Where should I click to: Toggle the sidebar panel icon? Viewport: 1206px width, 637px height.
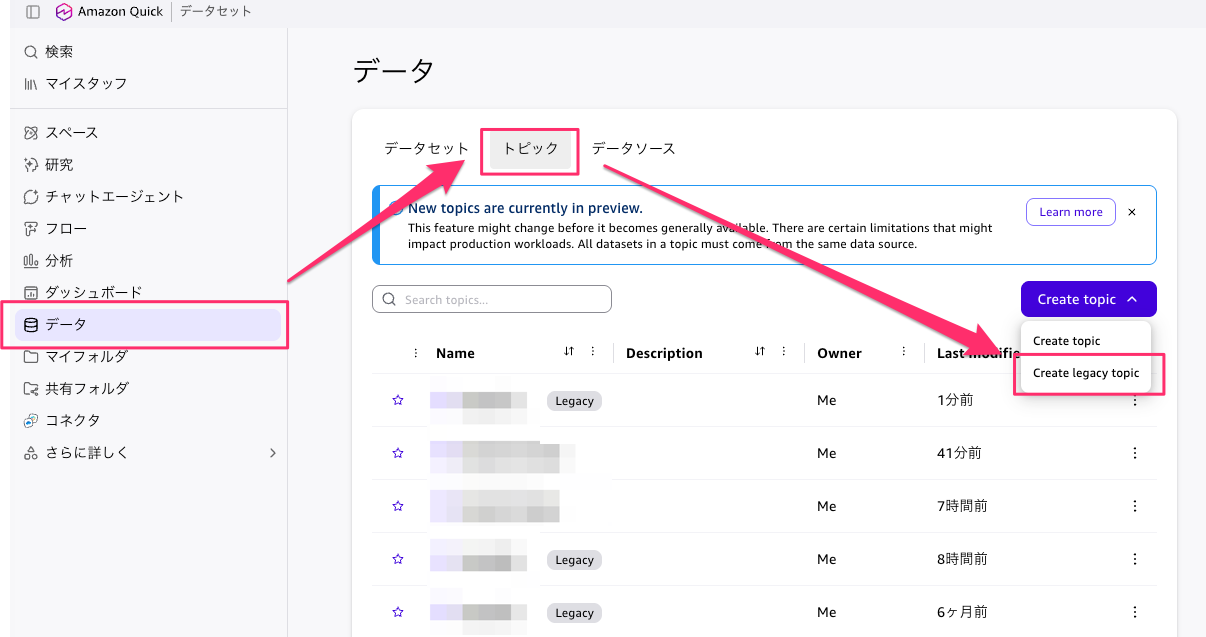click(x=33, y=12)
